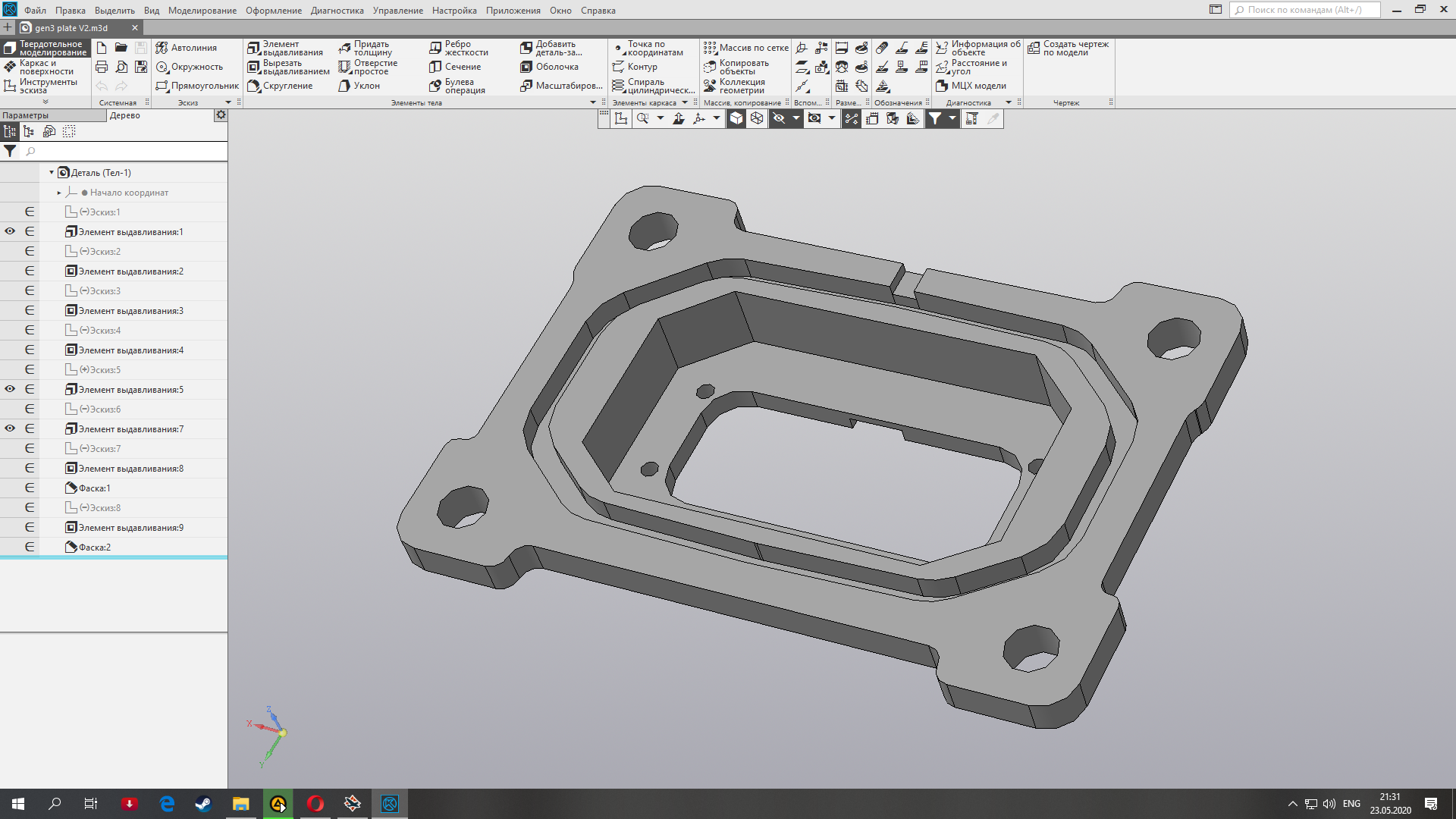Activate the Оболочка (shell) command
The width and height of the screenshot is (1456, 819).
550,67
